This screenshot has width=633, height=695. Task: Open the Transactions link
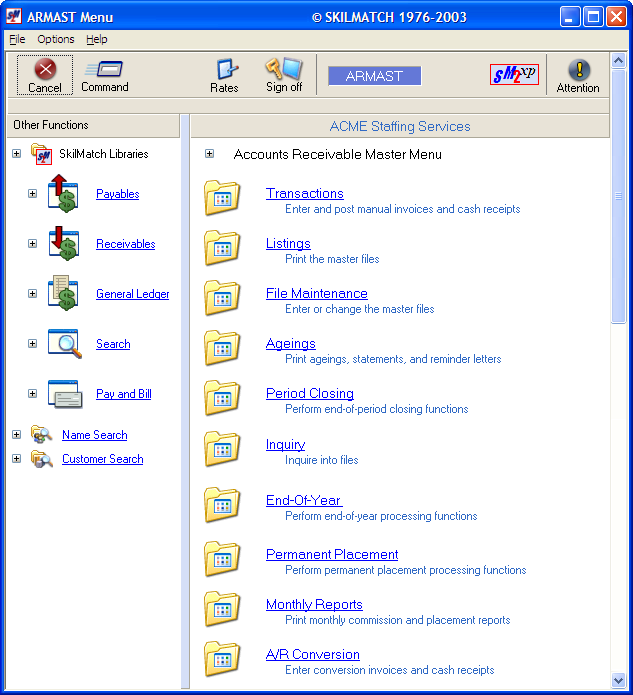[x=305, y=193]
